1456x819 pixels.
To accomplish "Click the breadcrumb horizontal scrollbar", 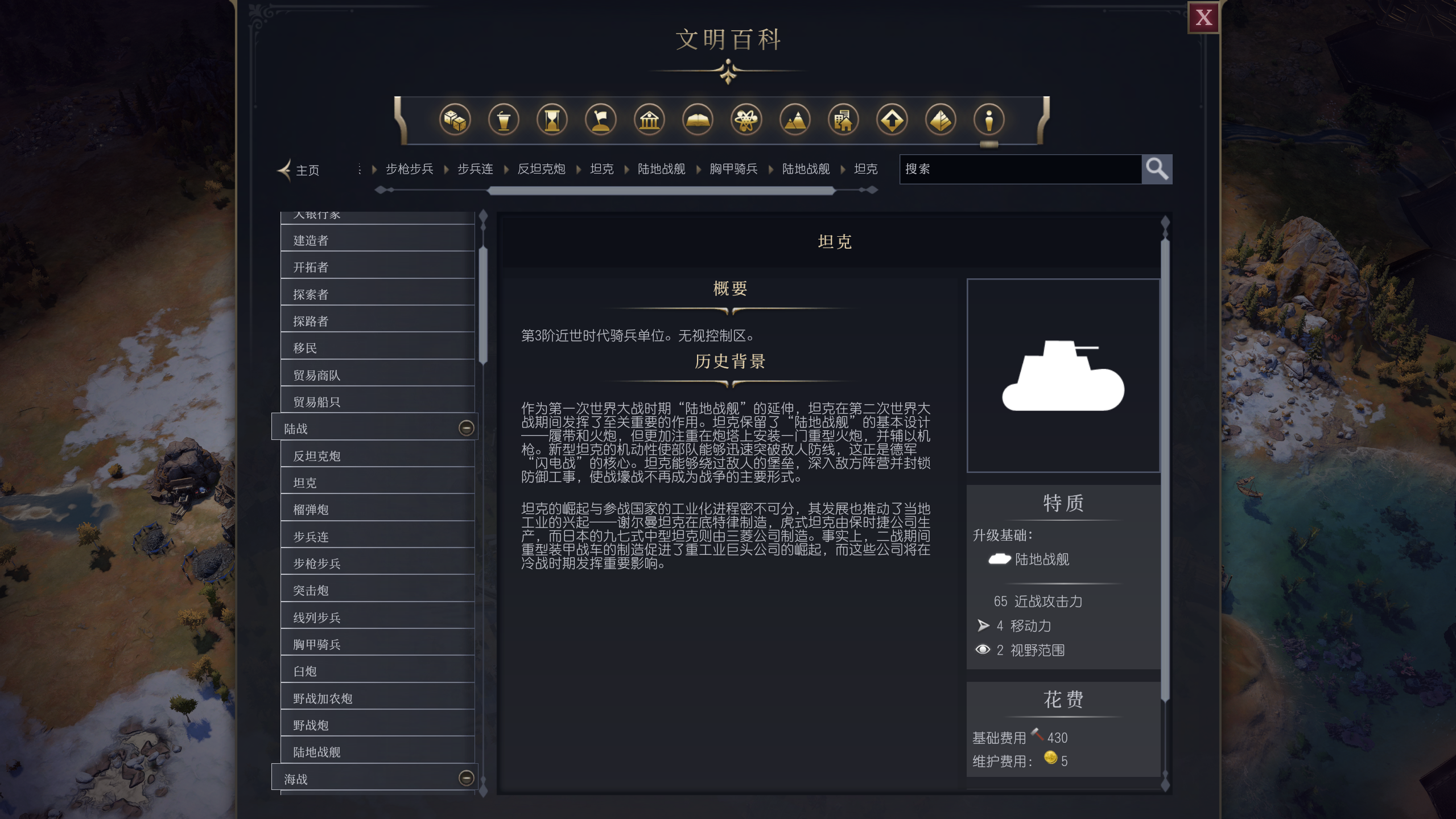I will point(661,191).
